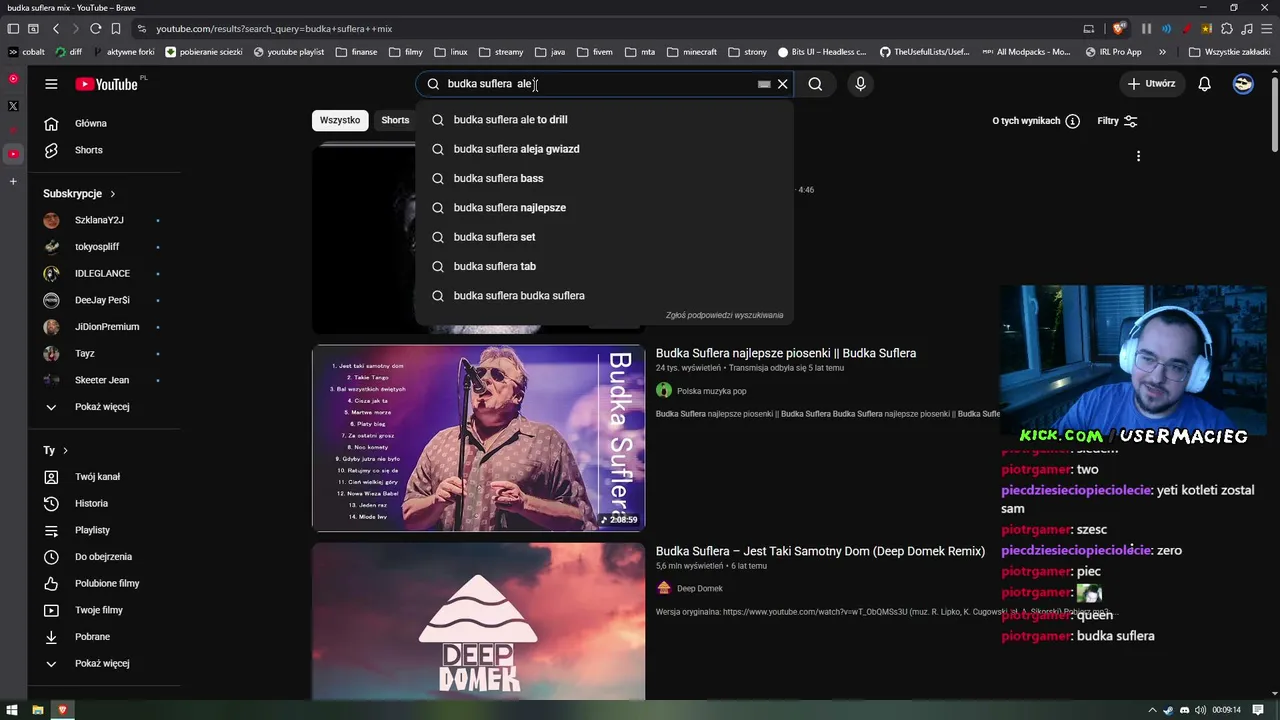1280x720 pixels.
Task: Open Twoje filmy in sidebar
Action: coord(104,610)
